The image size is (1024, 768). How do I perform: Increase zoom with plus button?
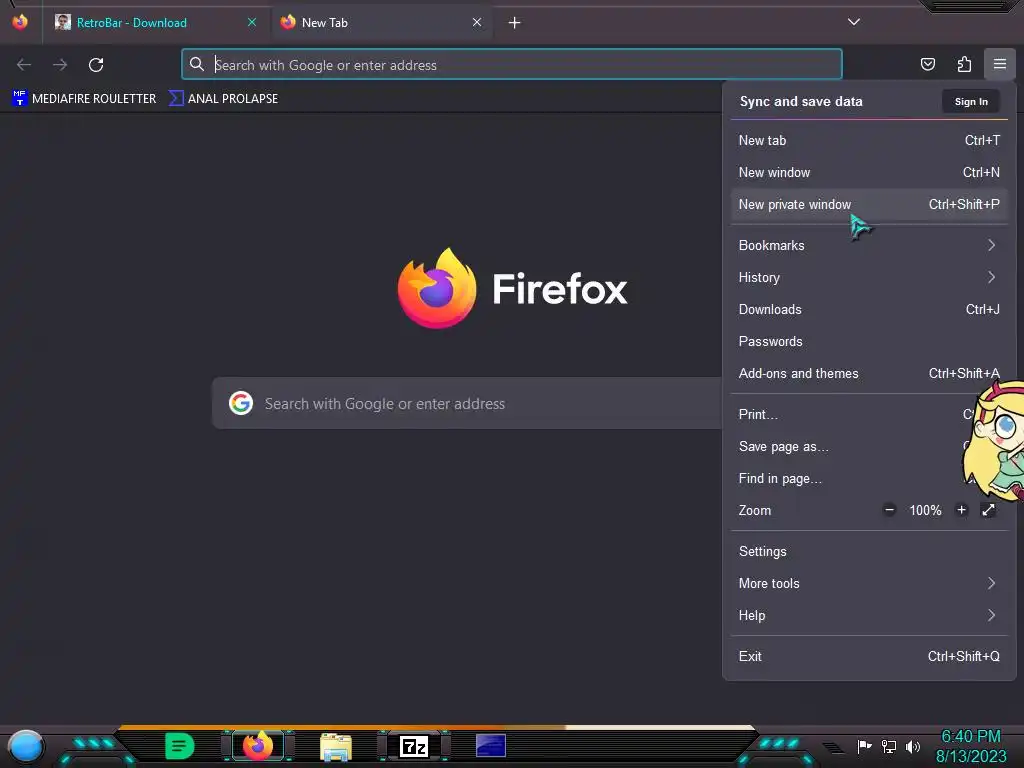[961, 510]
